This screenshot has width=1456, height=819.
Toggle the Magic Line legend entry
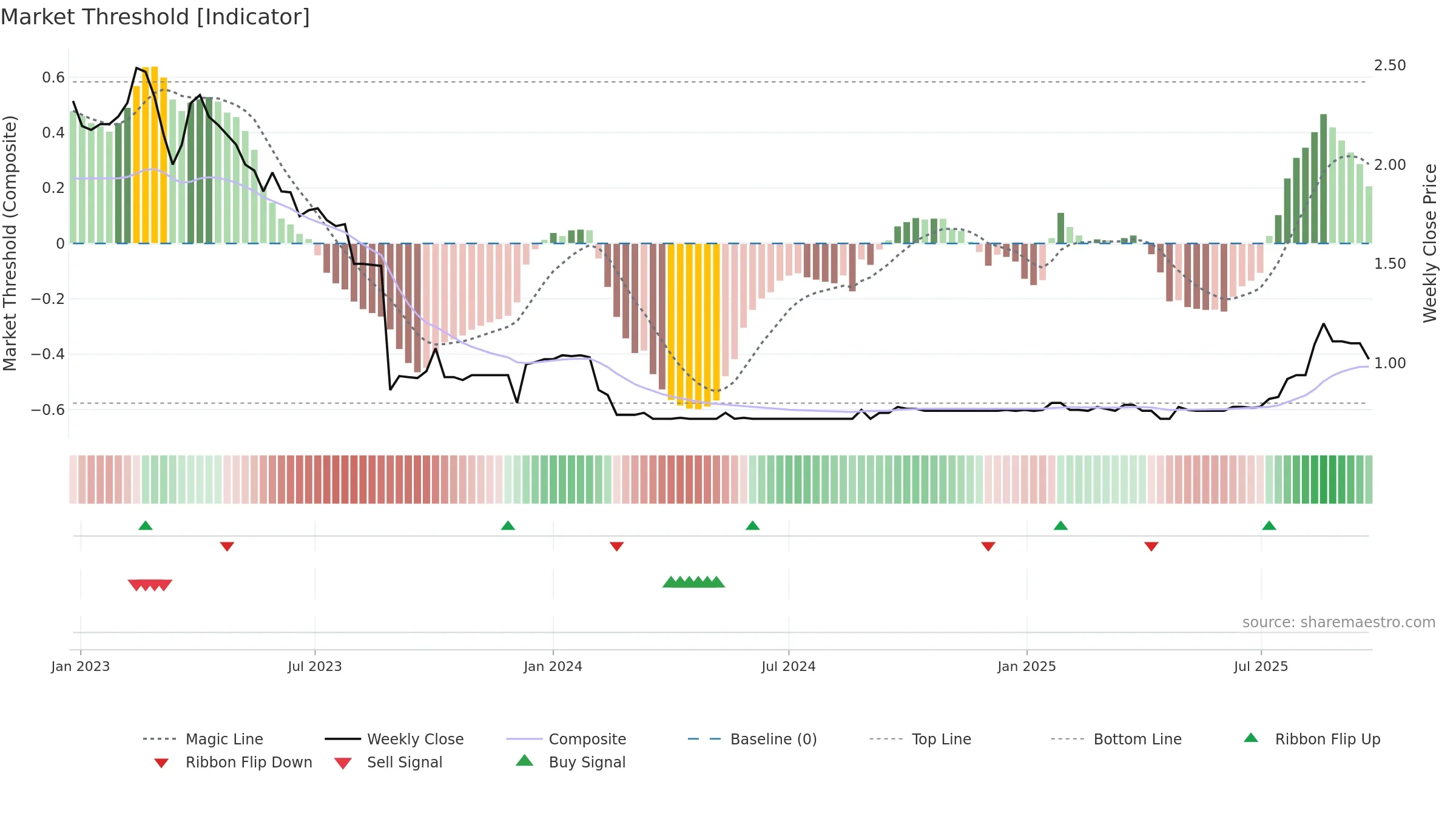click(203, 739)
